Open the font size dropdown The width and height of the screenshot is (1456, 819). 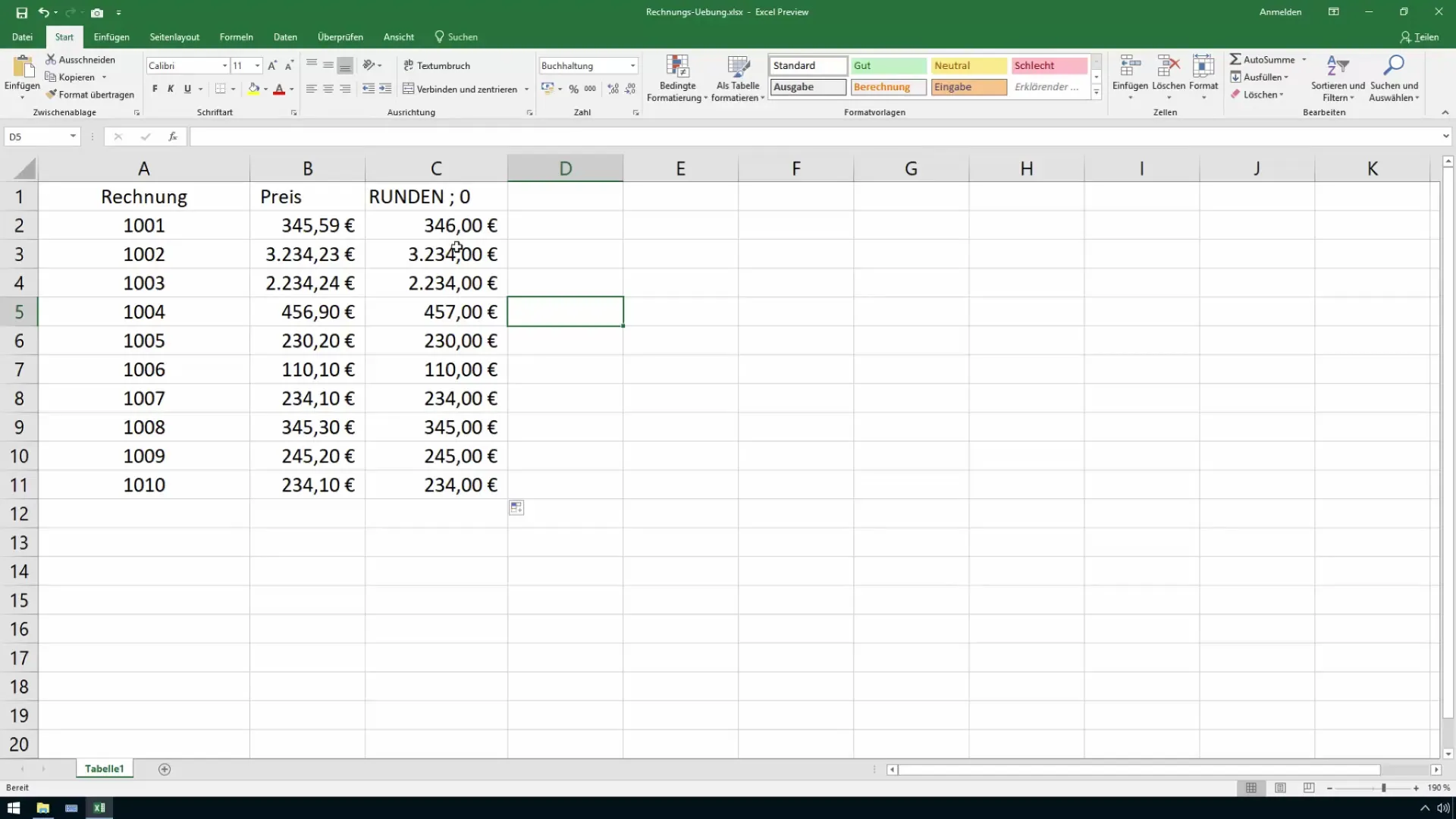tap(257, 66)
